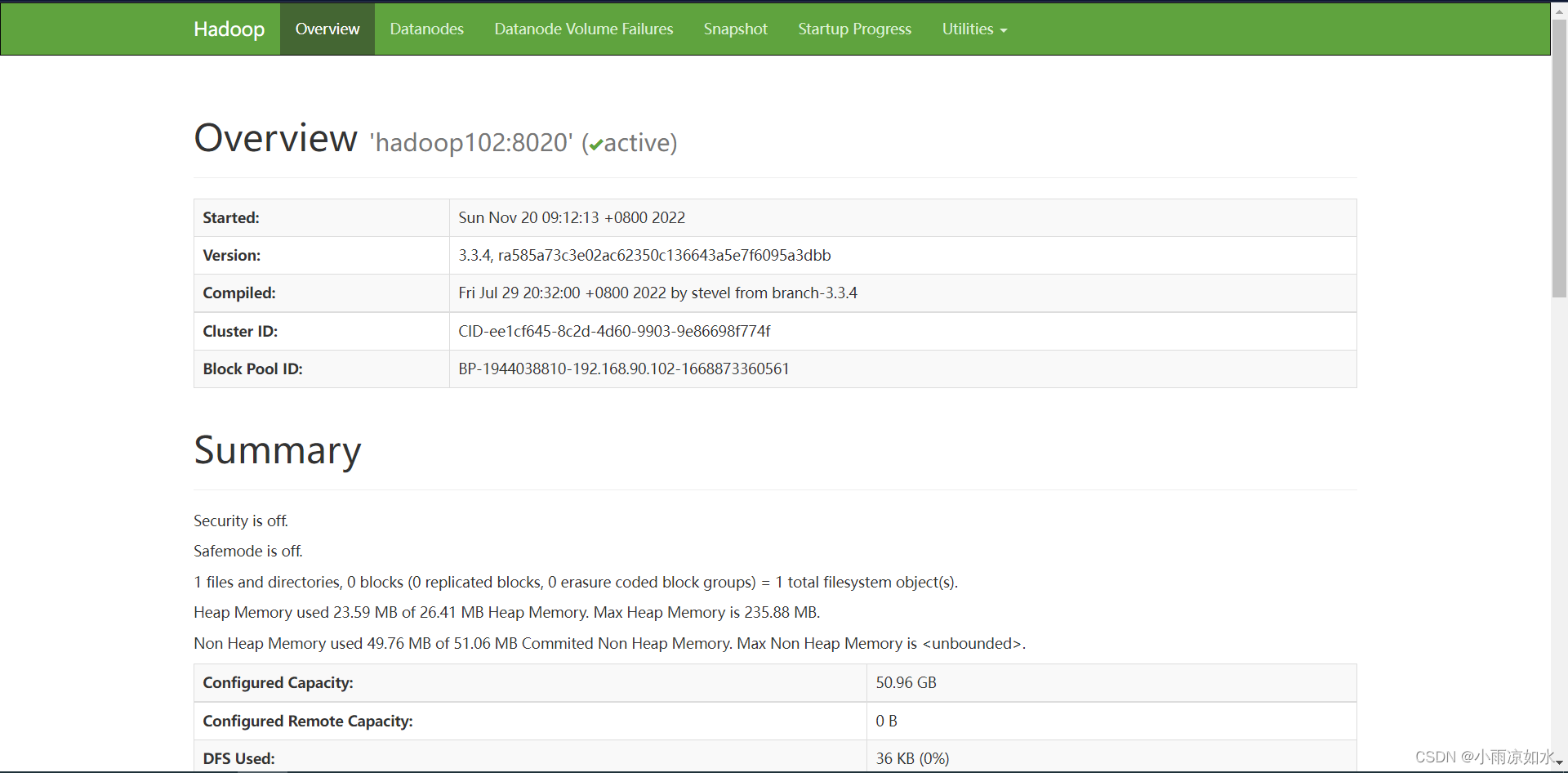
Task: Click the Configured Remote Capacity: label
Action: pyautogui.click(x=308, y=722)
